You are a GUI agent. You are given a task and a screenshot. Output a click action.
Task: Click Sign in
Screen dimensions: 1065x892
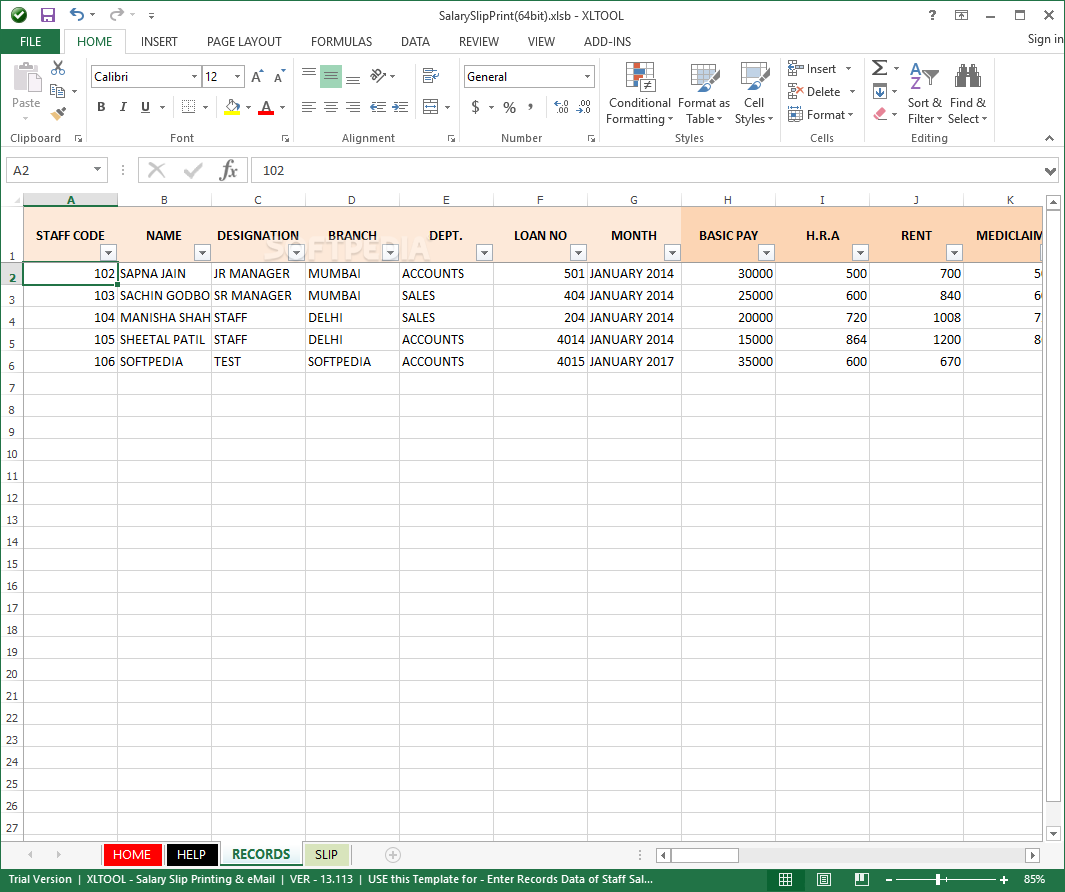click(1045, 39)
